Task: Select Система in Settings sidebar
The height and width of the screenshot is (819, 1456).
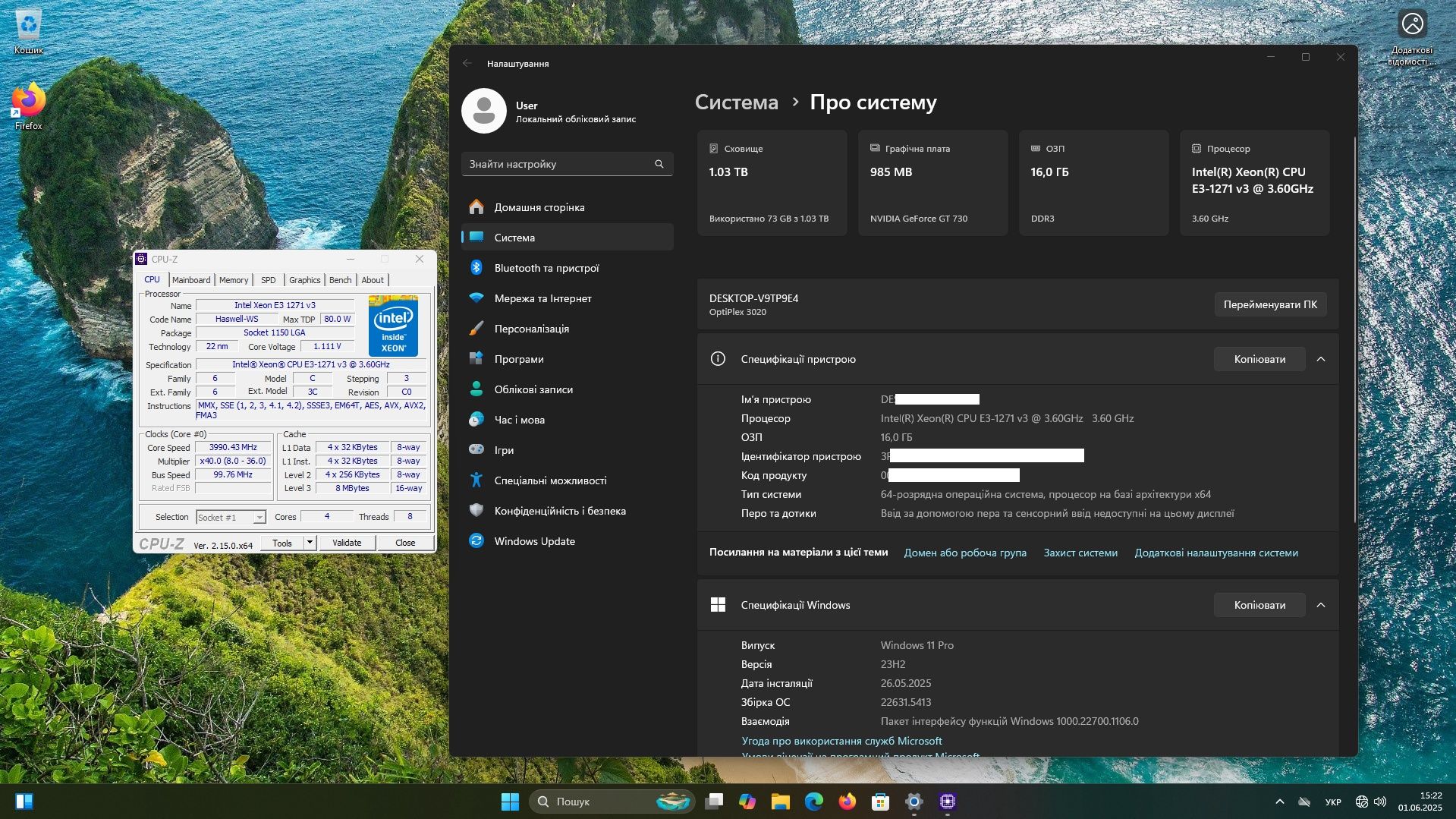Action: click(x=567, y=238)
